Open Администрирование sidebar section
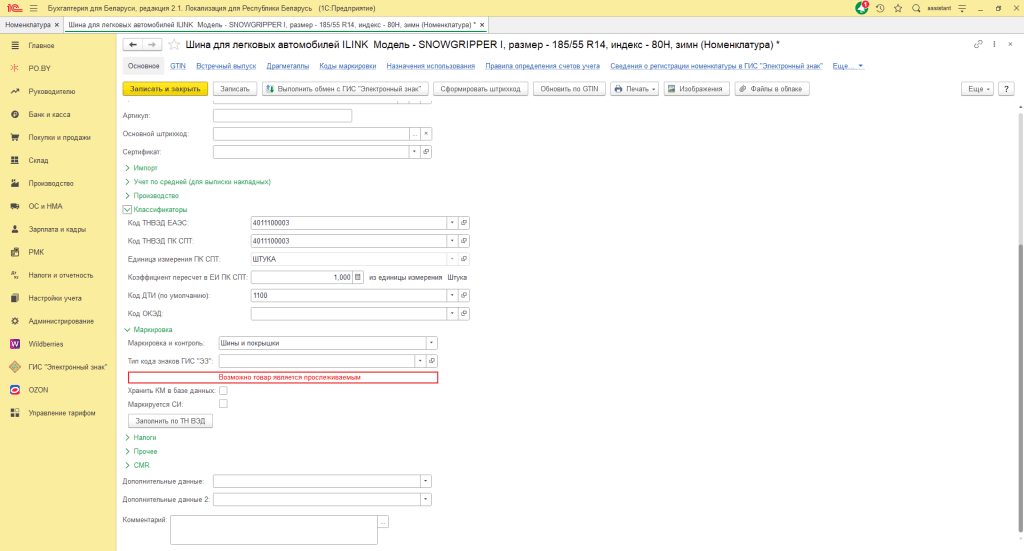1024x551 pixels. point(61,321)
